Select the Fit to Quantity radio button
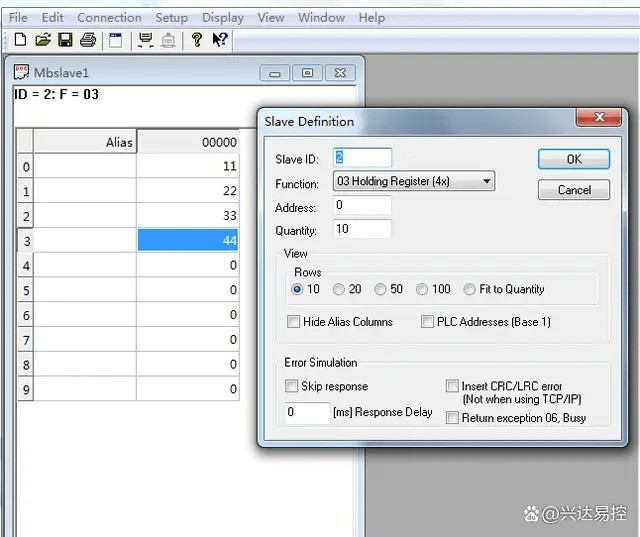The width and height of the screenshot is (640, 537). (x=469, y=289)
